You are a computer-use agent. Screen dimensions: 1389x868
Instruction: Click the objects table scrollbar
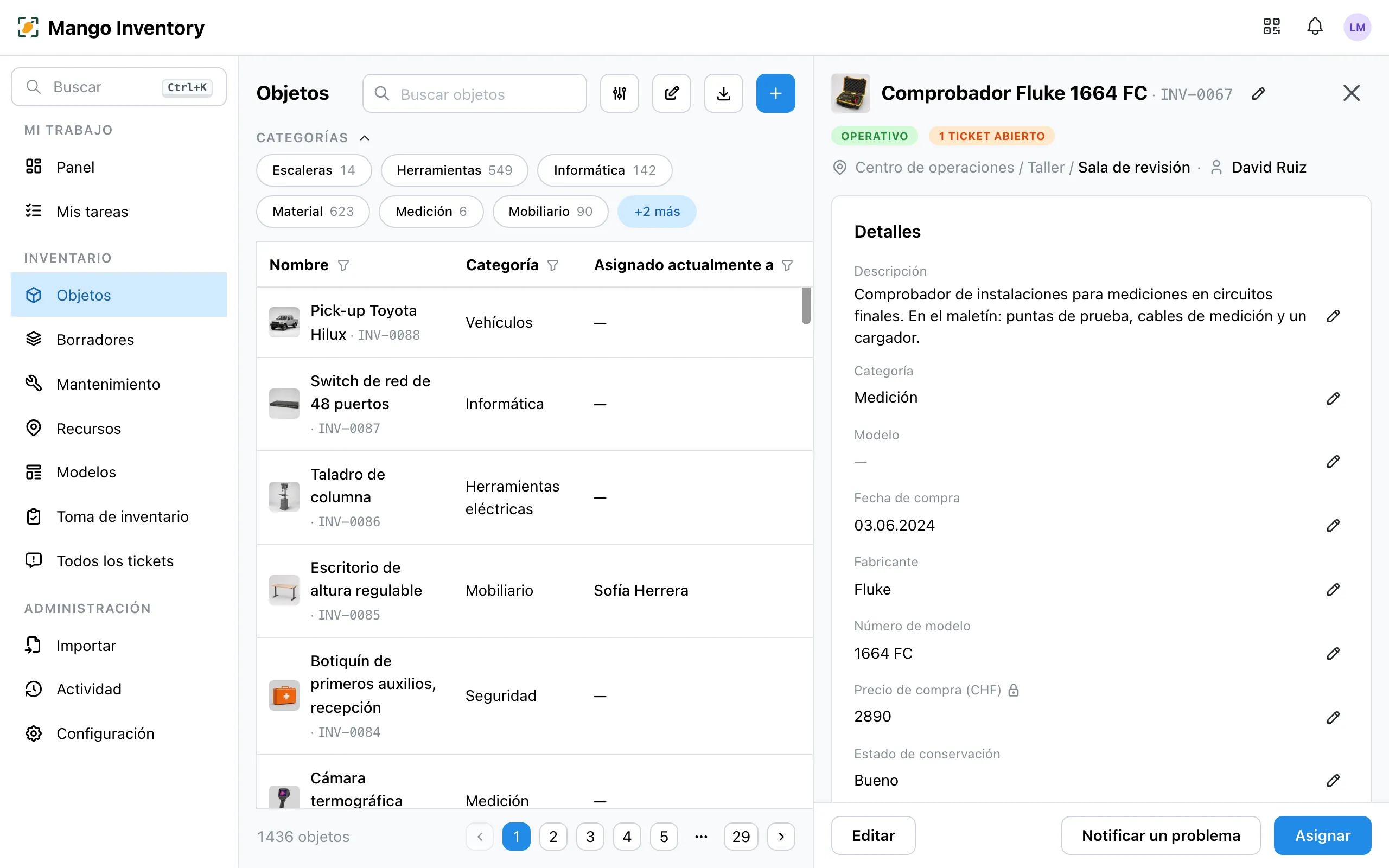point(806,305)
